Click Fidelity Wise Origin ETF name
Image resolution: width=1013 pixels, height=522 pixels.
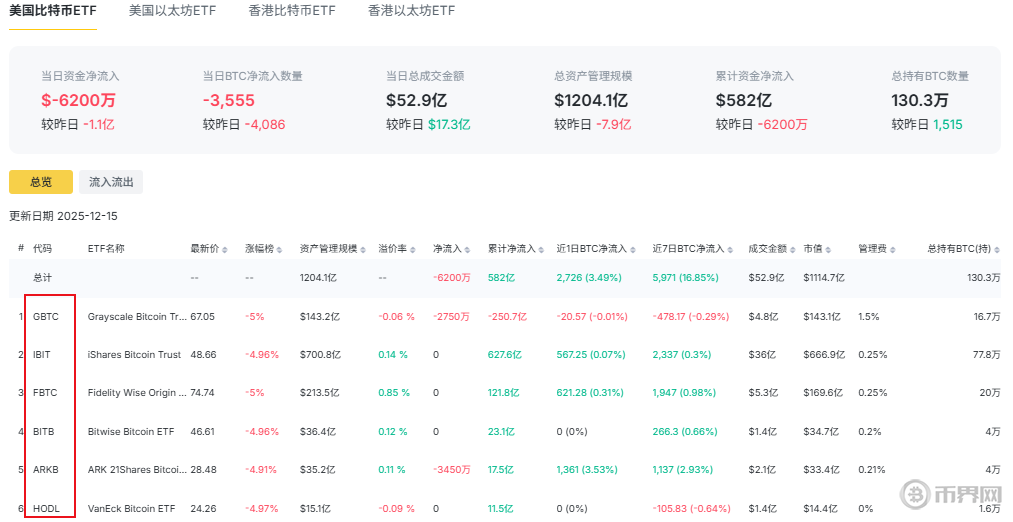pyautogui.click(x=138, y=393)
